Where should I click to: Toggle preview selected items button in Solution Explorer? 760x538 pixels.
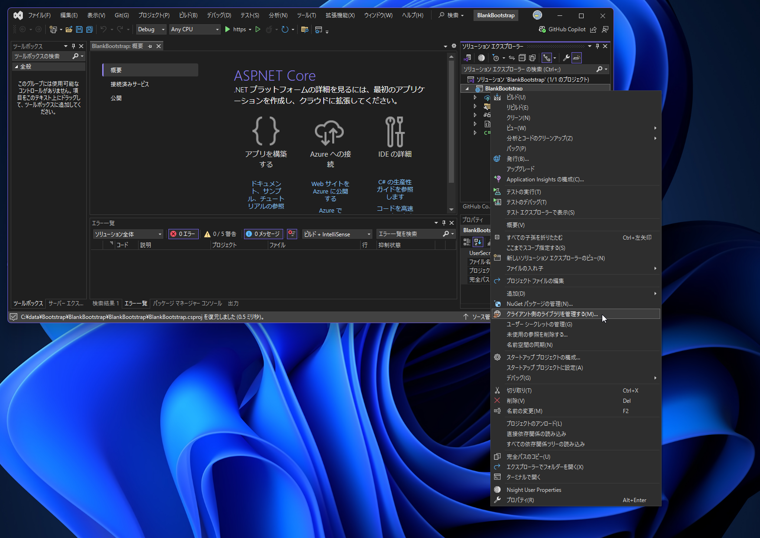576,58
